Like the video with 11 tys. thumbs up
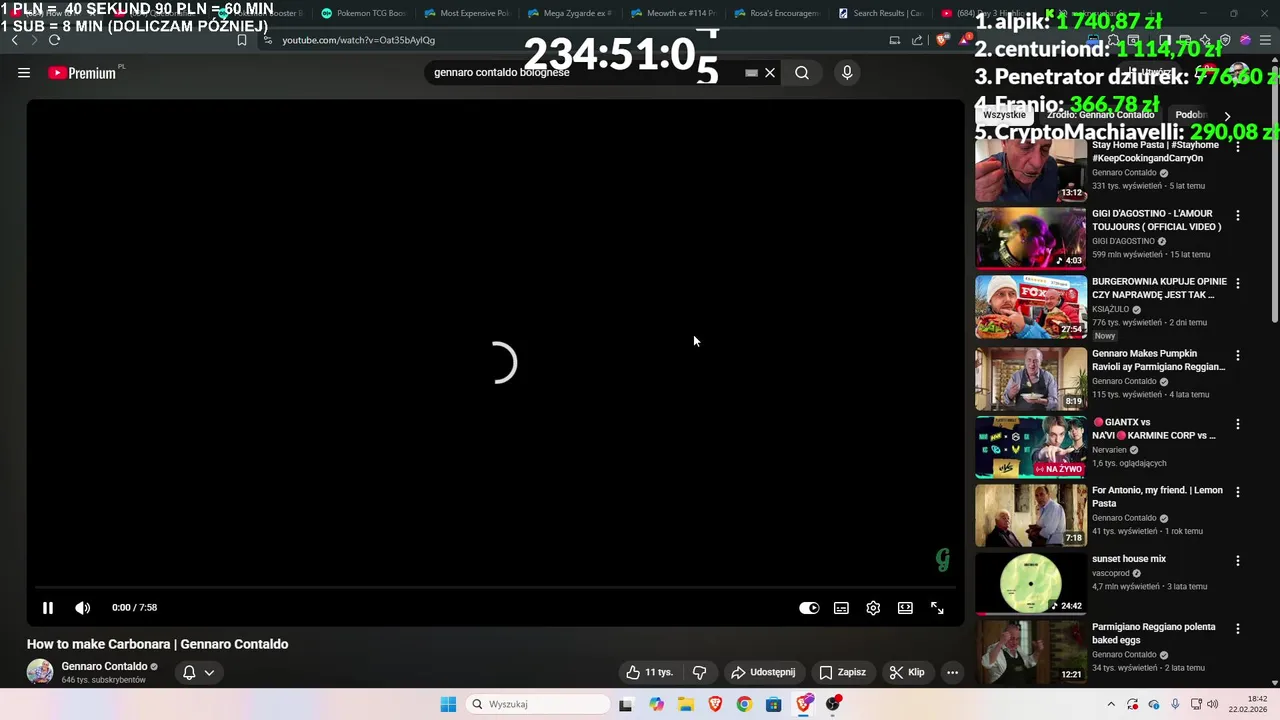The width and height of the screenshot is (1280, 720). pyautogui.click(x=650, y=672)
